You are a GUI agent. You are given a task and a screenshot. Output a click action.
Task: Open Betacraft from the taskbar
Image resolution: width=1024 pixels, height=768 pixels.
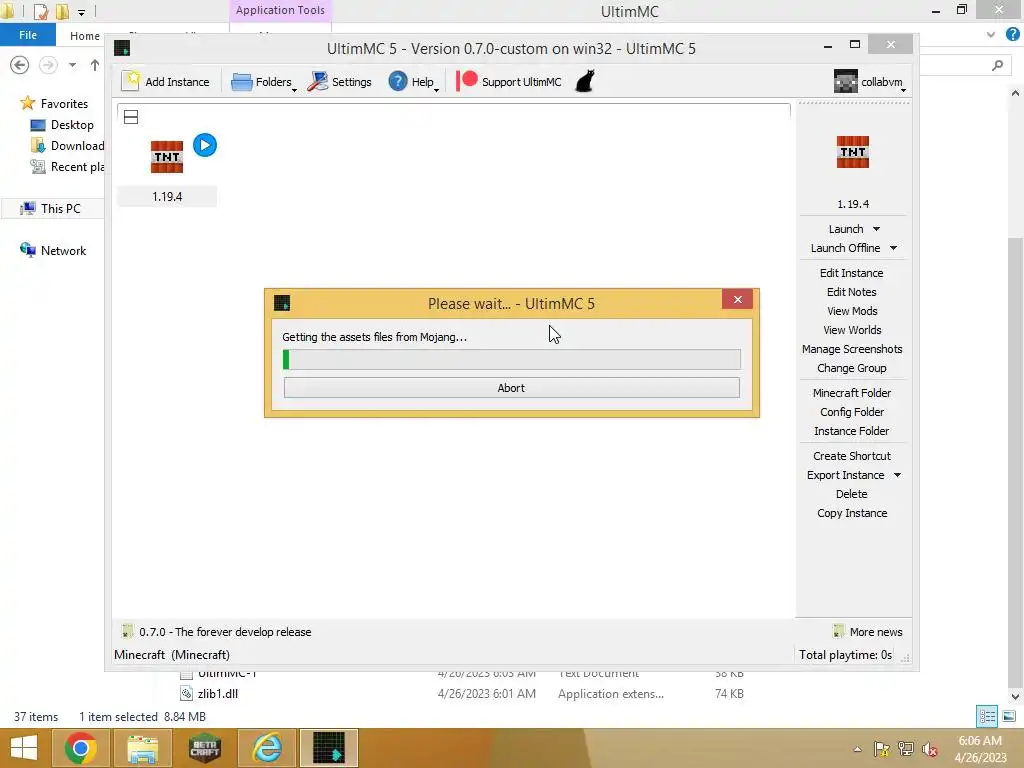[204, 748]
